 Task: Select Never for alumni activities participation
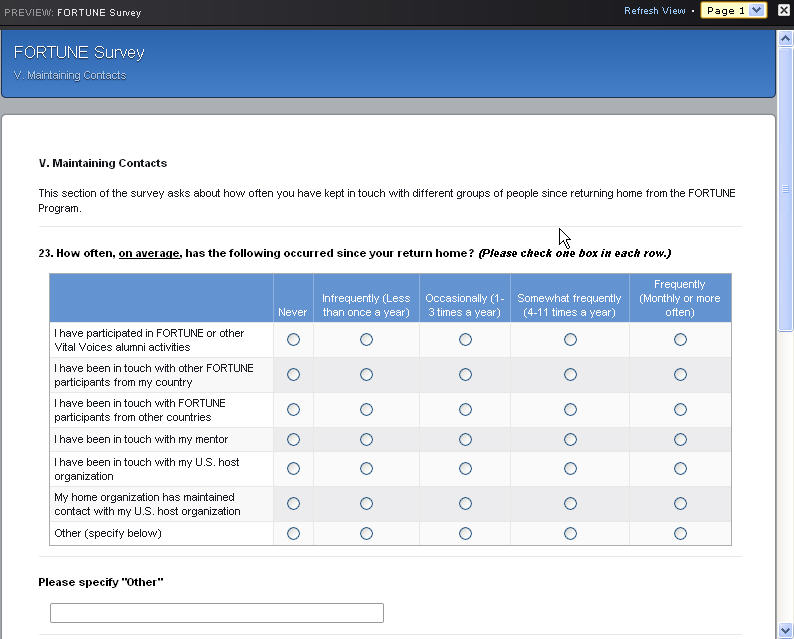point(293,340)
